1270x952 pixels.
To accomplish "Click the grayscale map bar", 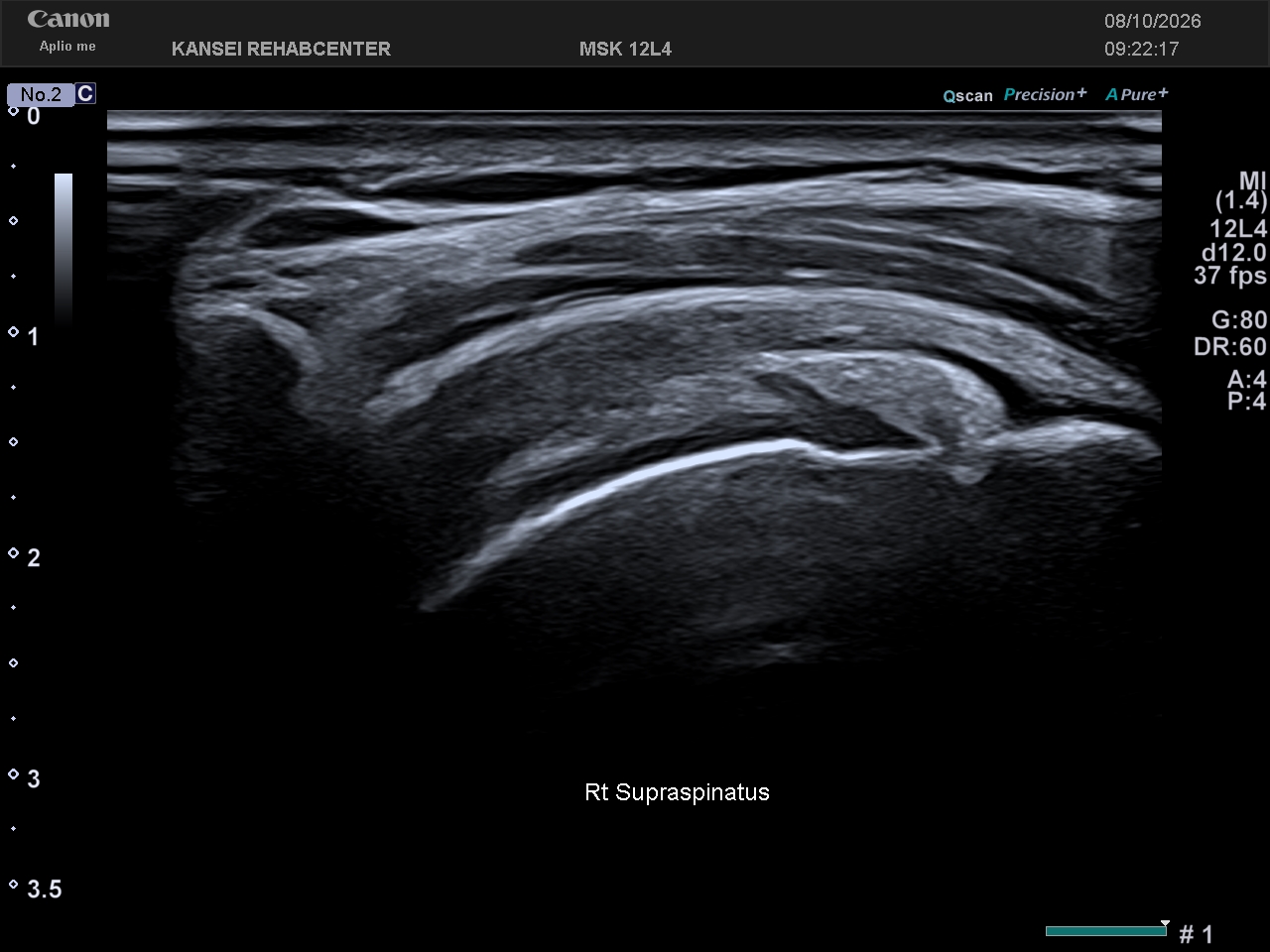I will (63, 248).
